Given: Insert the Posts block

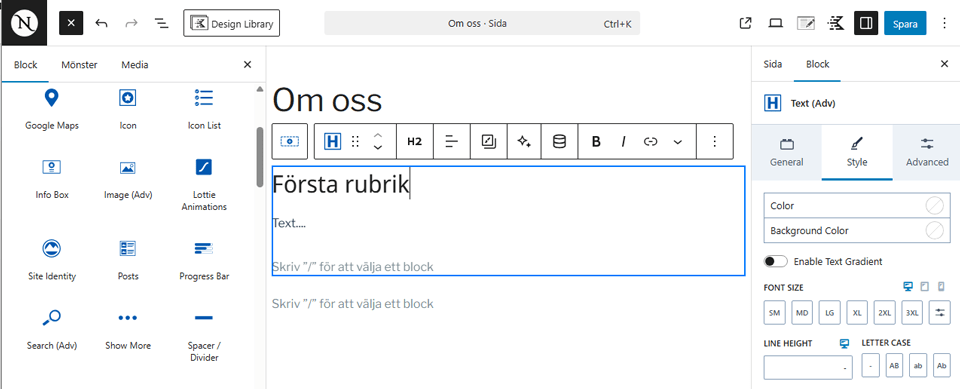Looking at the screenshot, I should [x=128, y=260].
